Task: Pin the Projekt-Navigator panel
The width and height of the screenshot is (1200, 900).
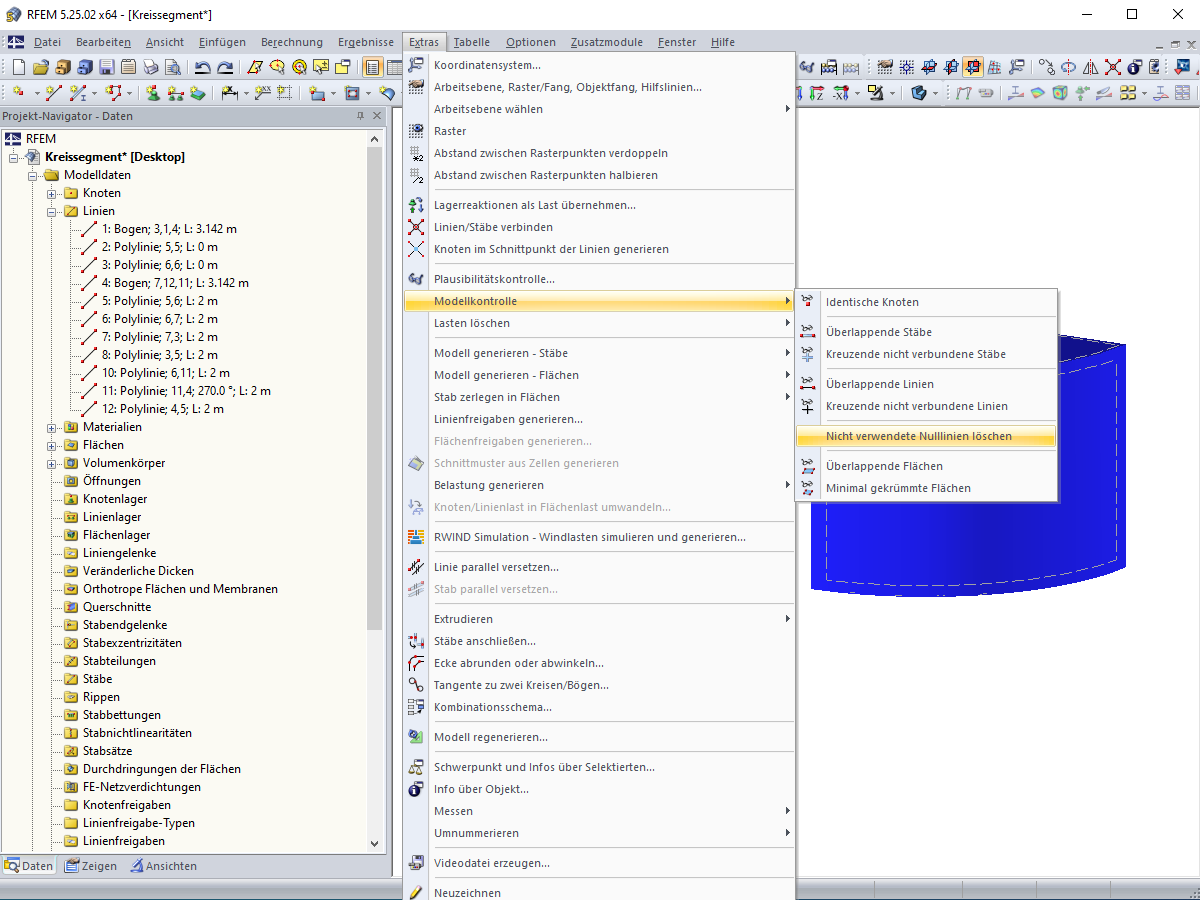Action: (361, 116)
